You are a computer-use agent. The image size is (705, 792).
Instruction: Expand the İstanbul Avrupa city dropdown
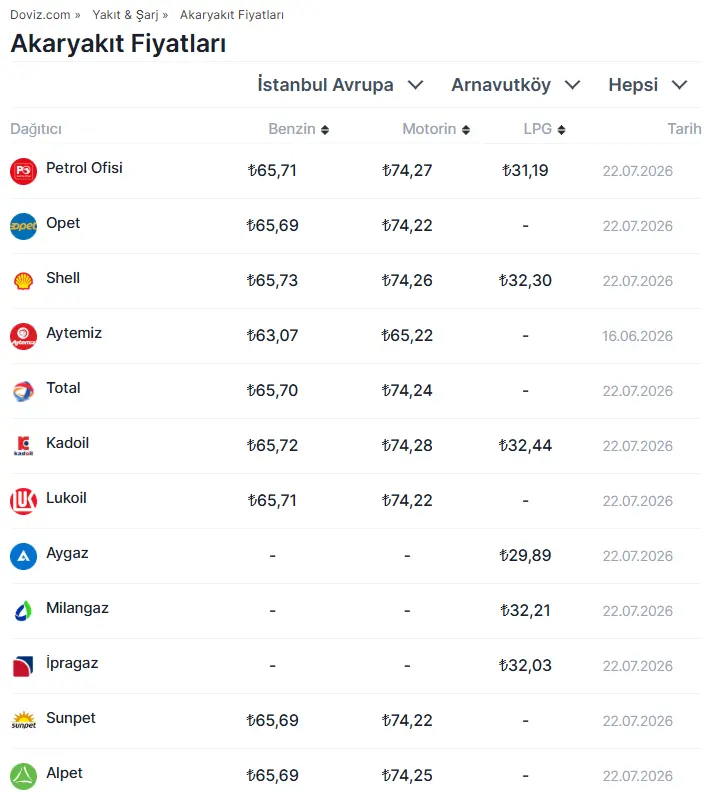pos(340,85)
